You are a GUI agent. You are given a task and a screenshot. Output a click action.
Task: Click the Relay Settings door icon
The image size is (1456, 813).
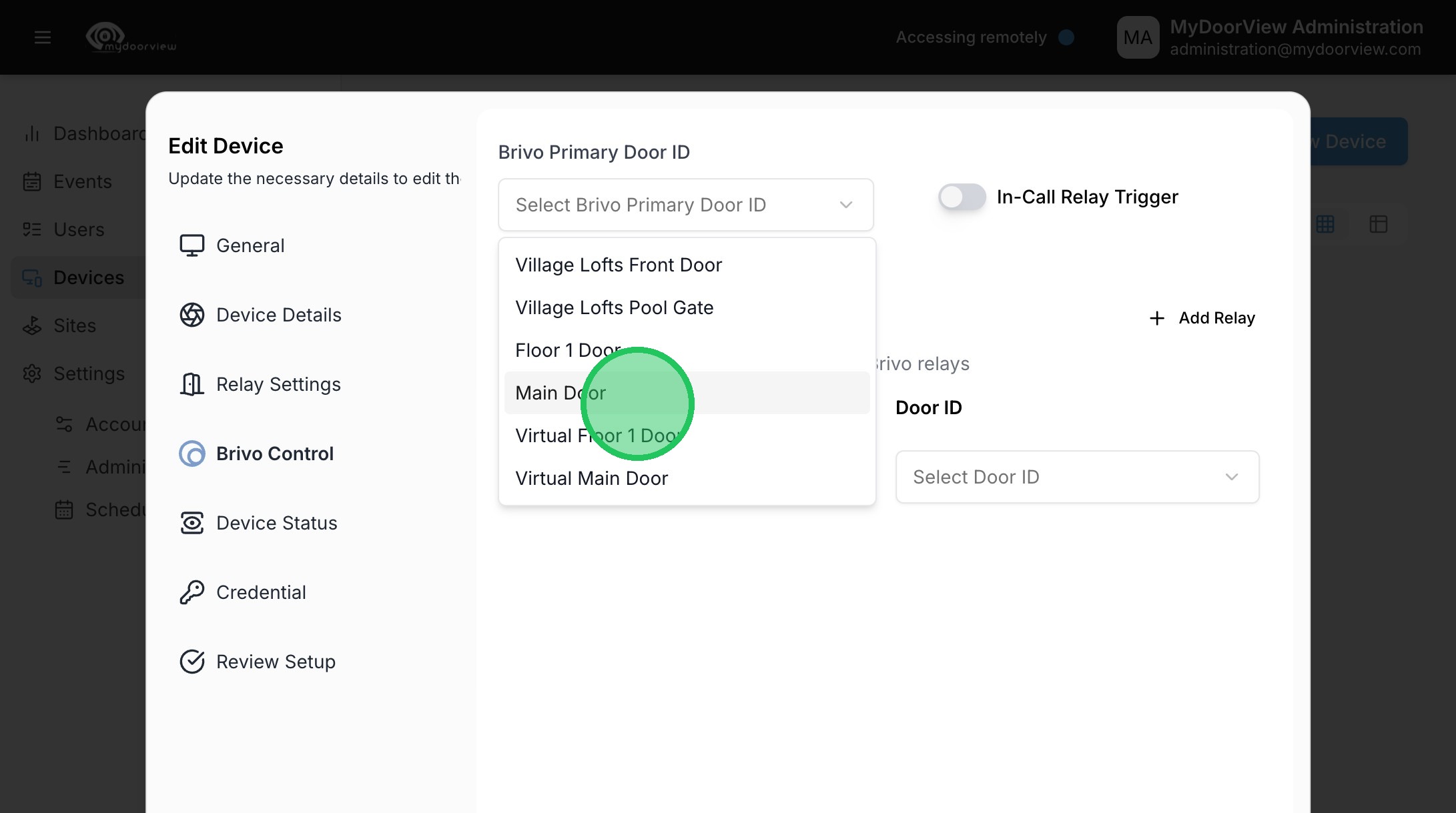click(x=192, y=384)
